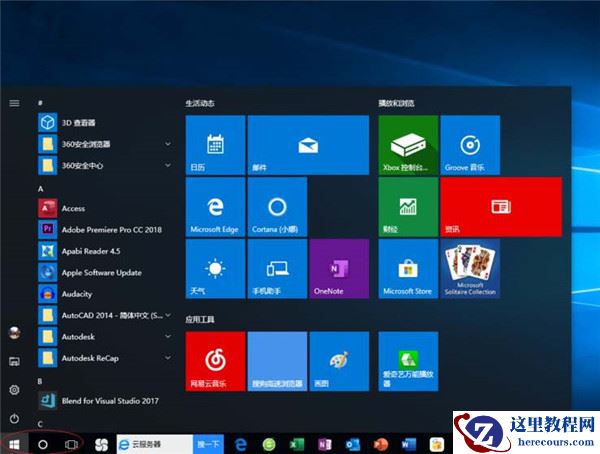The width and height of the screenshot is (600, 454).
Task: Click the 搜一下 search button
Action: tap(208, 444)
